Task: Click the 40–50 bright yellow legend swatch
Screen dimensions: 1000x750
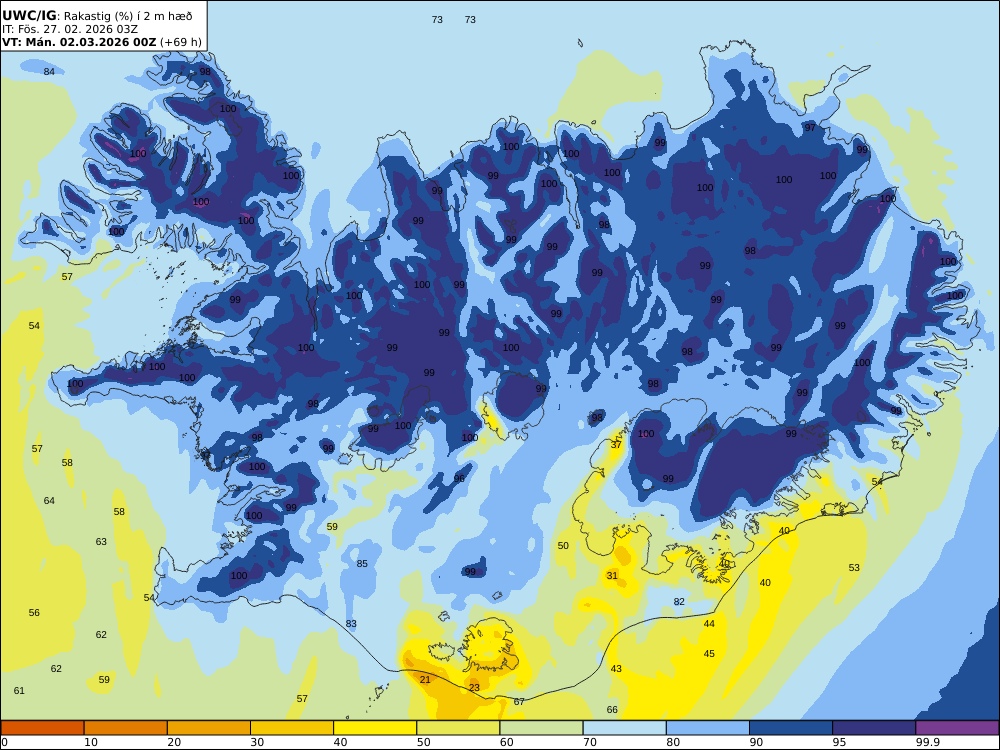Action: [375, 728]
